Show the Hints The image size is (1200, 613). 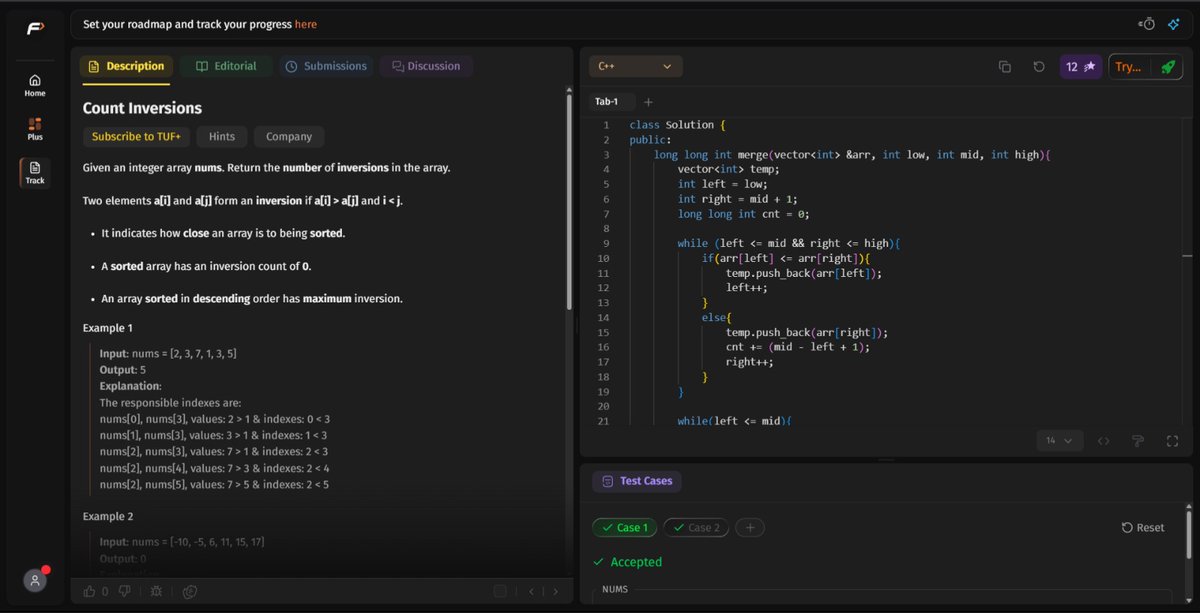[x=222, y=137]
